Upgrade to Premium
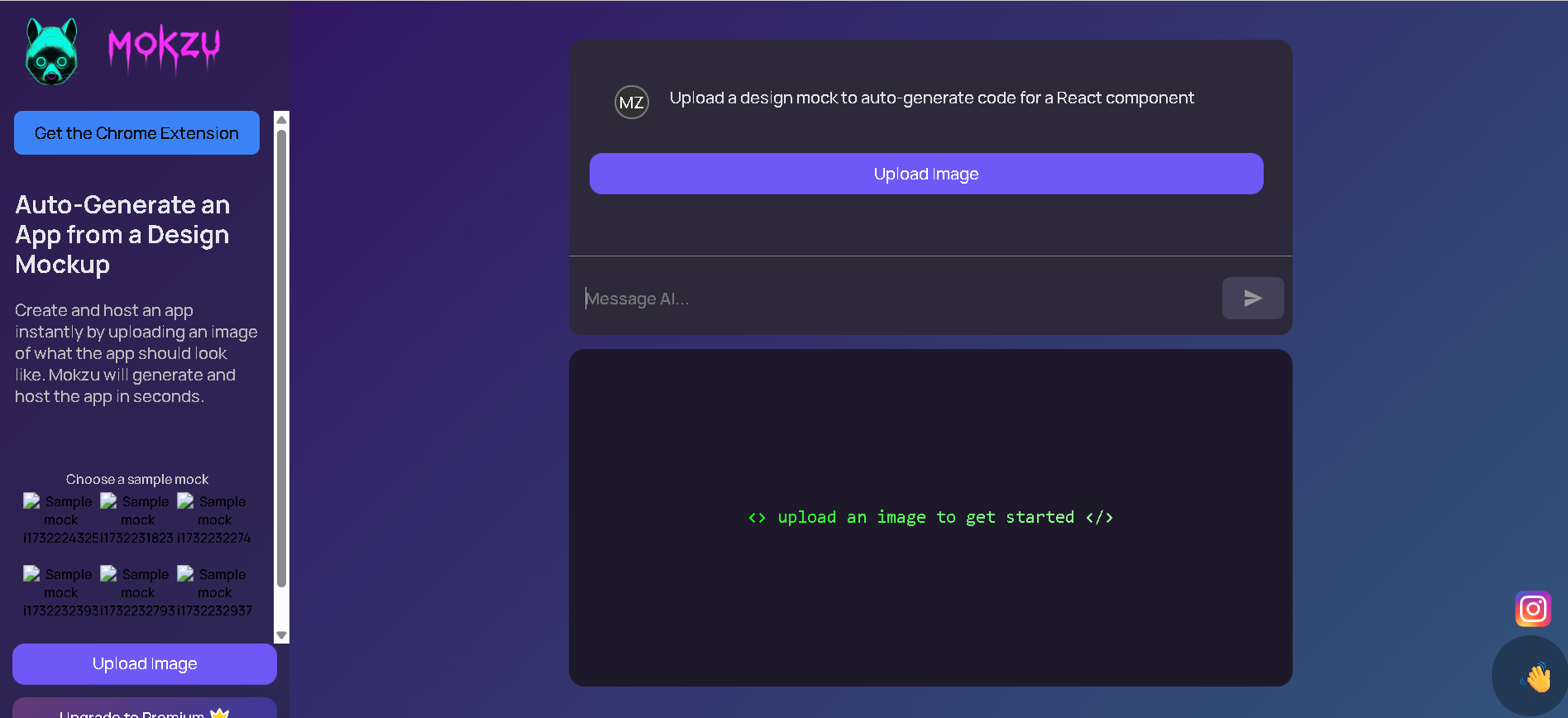 (x=145, y=710)
